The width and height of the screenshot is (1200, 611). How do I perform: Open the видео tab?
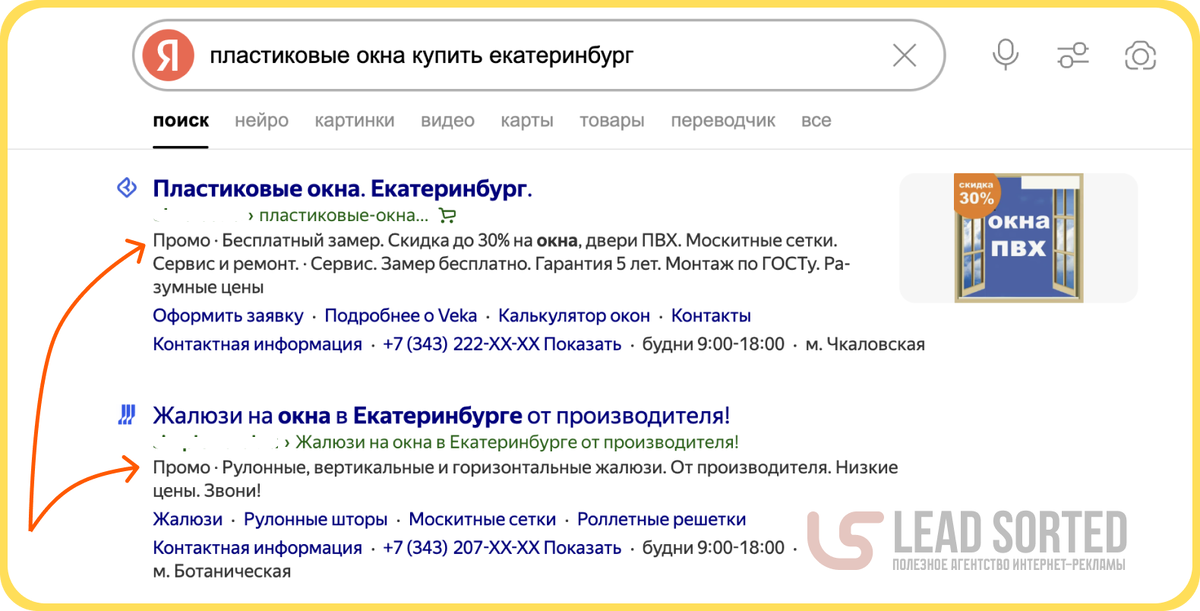coord(448,120)
